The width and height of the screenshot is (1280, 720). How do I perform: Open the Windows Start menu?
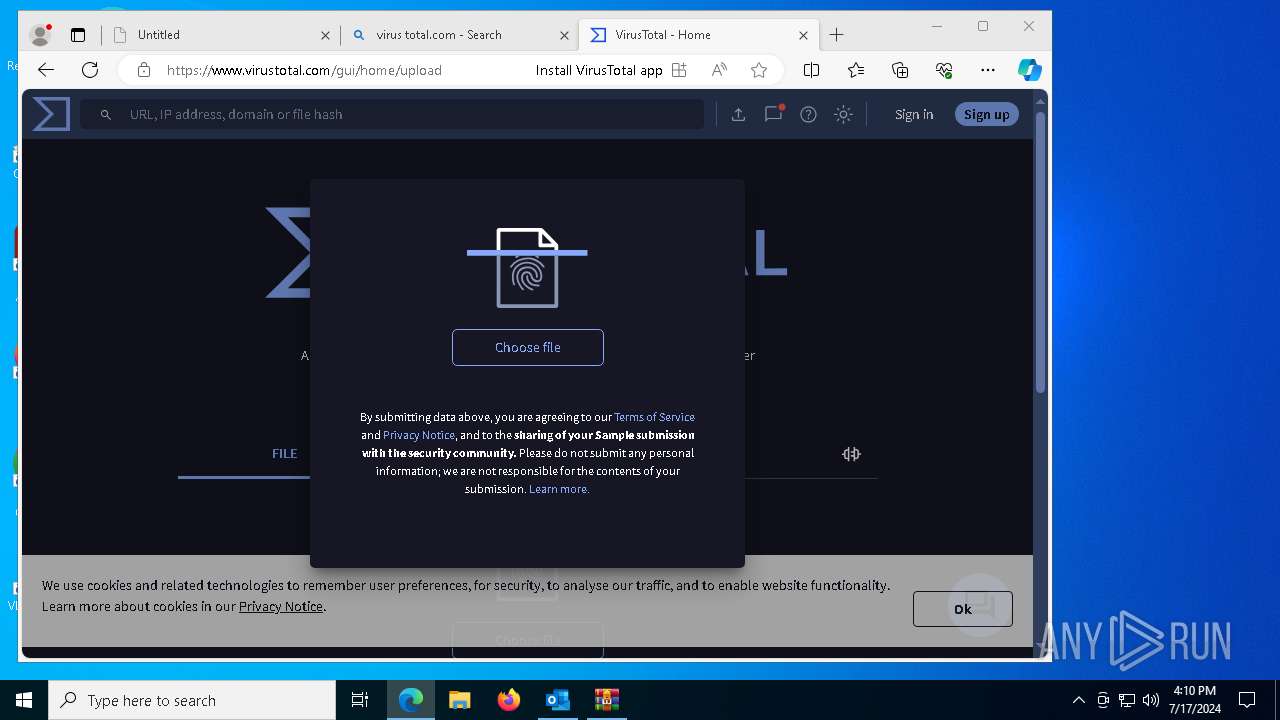point(24,700)
